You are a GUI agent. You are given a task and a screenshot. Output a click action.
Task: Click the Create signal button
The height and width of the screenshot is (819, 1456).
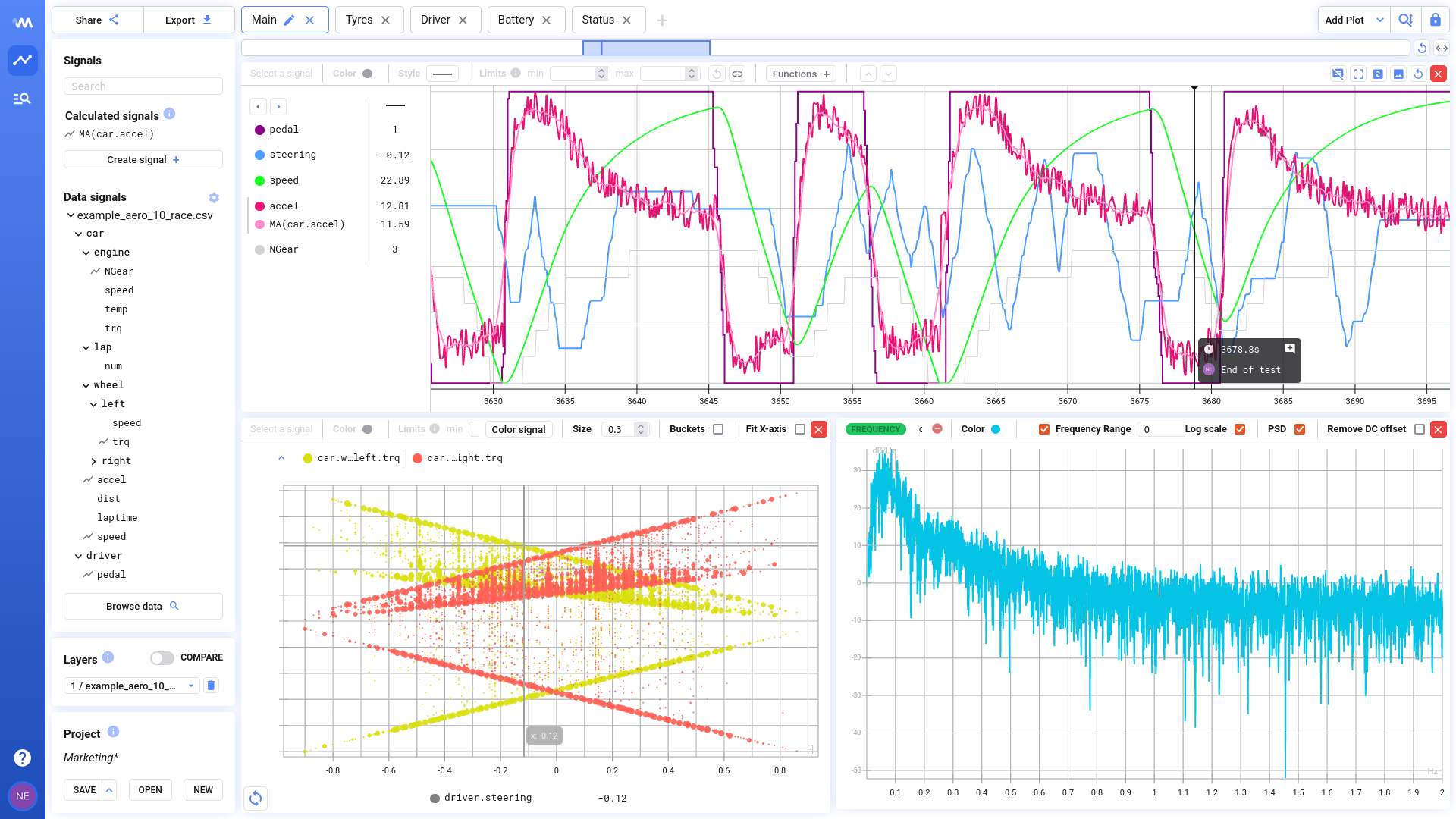point(143,159)
